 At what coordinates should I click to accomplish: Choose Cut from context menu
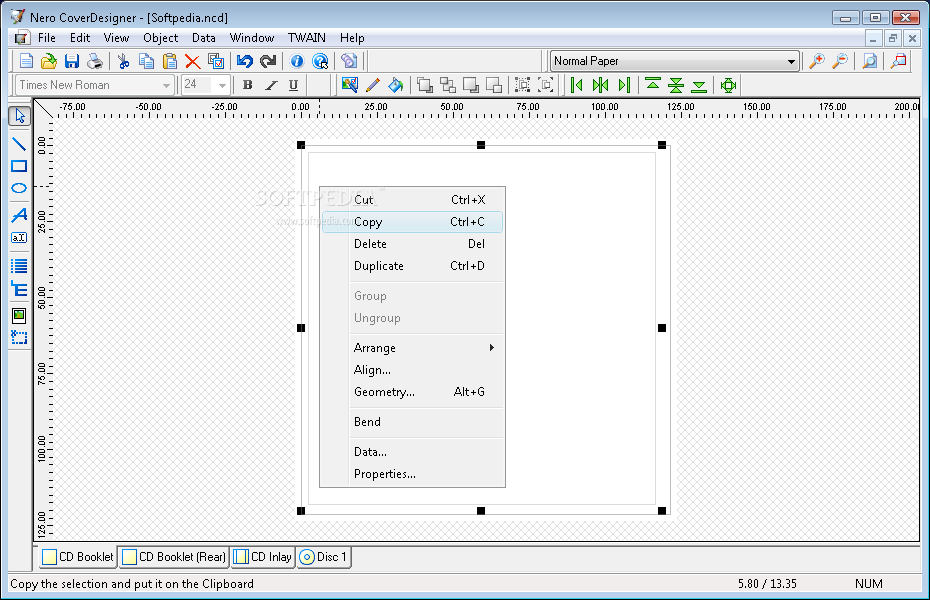pos(412,200)
